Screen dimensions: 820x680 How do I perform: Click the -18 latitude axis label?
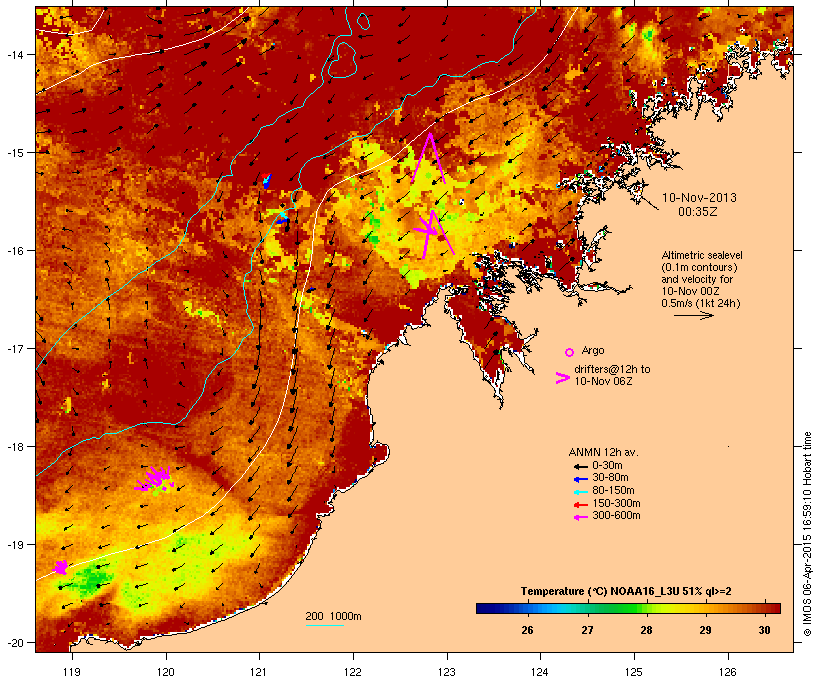pos(14,447)
